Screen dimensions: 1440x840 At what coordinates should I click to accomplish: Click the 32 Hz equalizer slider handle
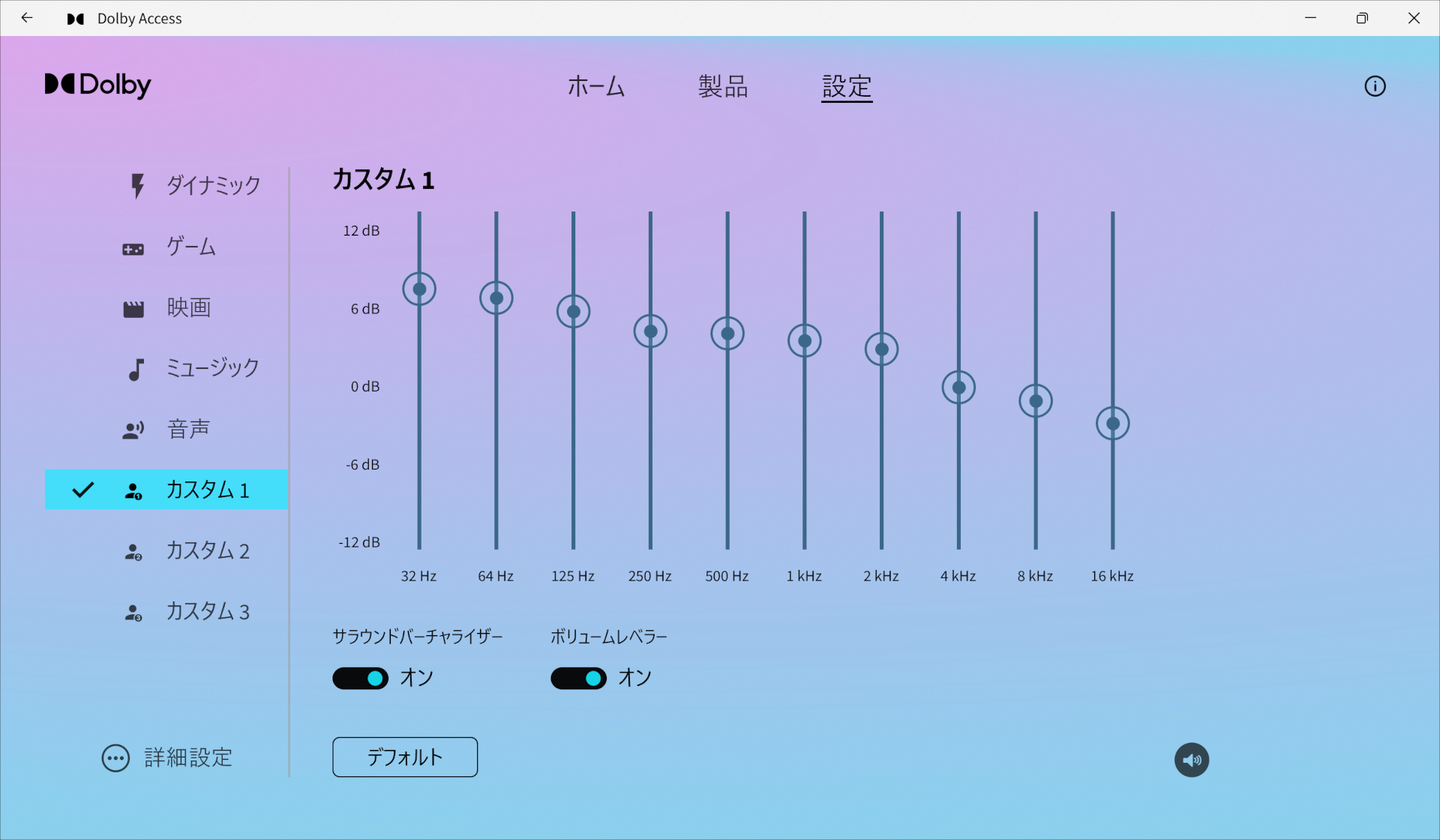tap(419, 289)
